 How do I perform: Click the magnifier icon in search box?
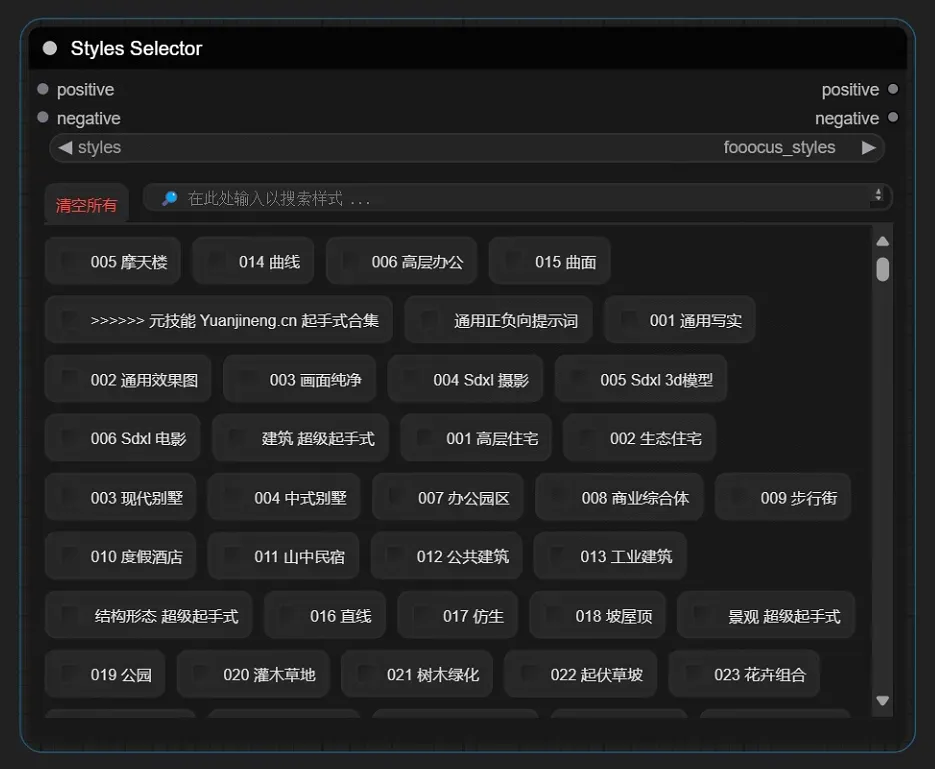coord(169,198)
